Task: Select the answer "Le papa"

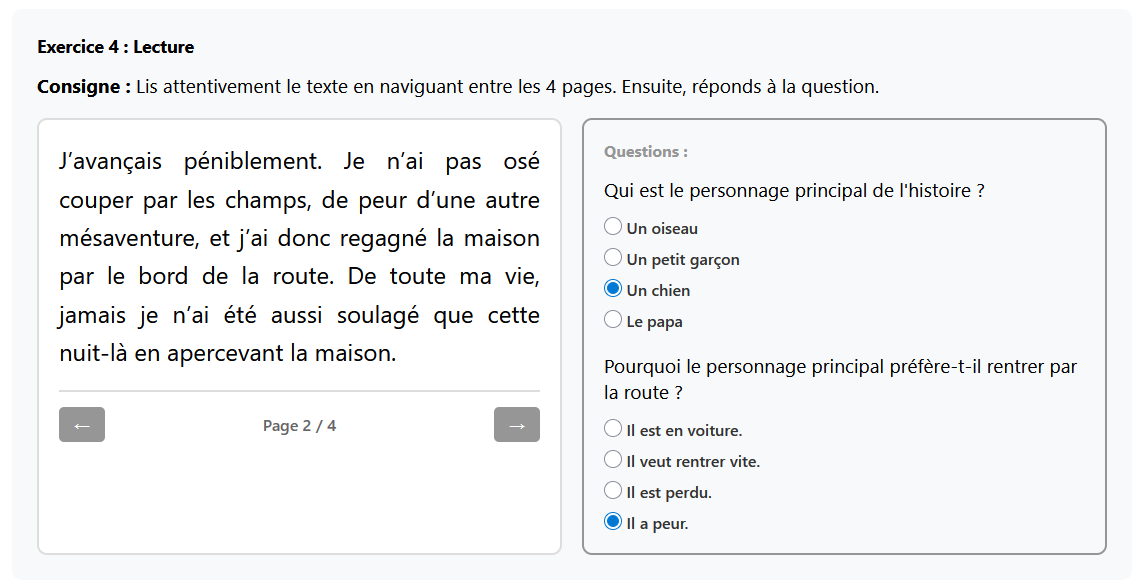Action: (x=611, y=320)
